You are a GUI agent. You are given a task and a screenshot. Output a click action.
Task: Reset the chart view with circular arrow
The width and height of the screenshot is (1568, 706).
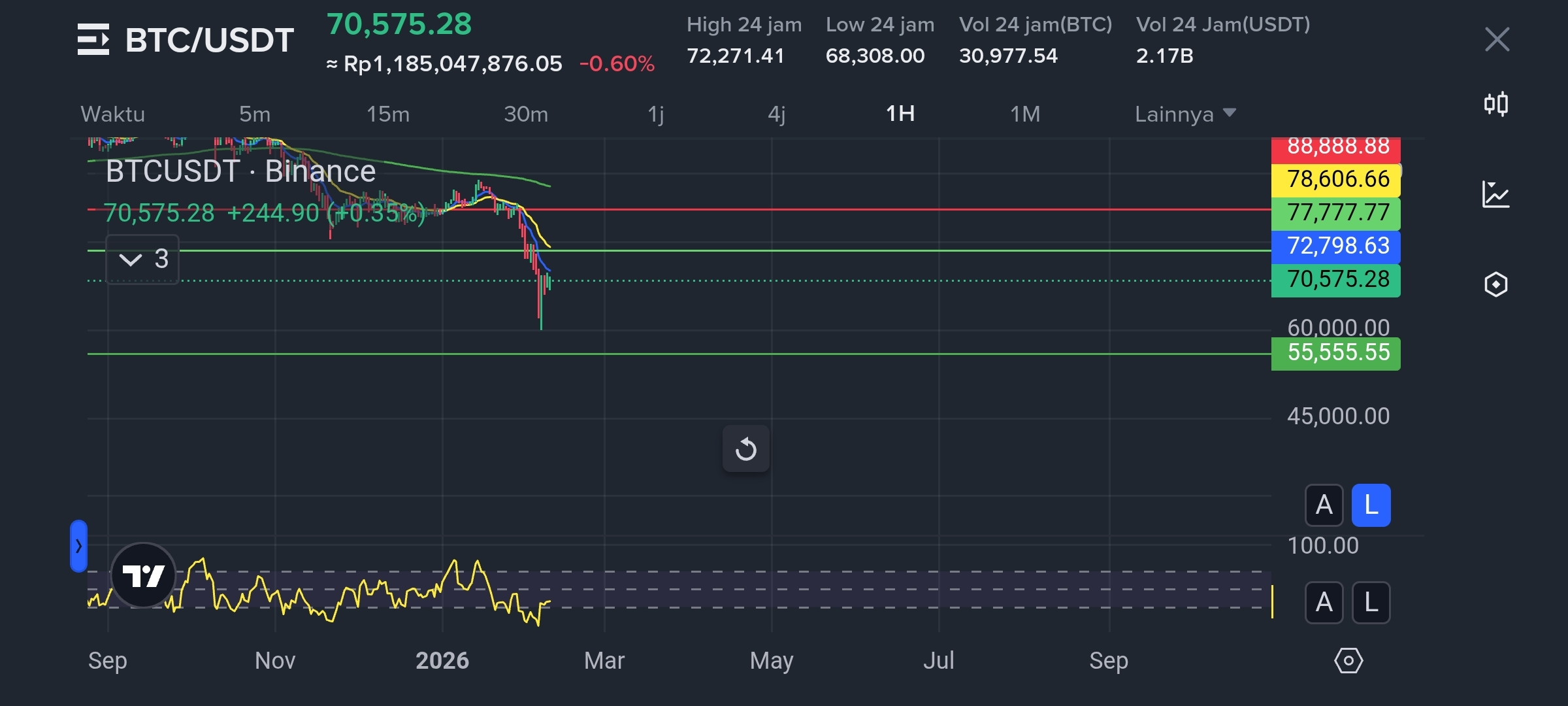pyautogui.click(x=746, y=449)
